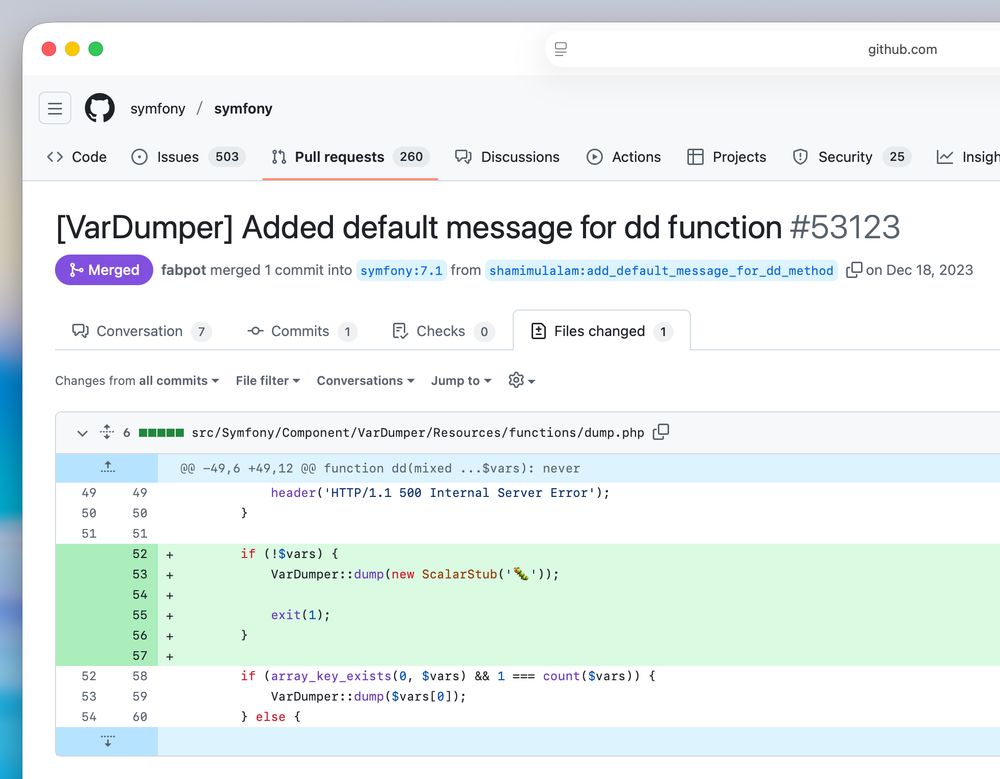
Task: Switch to the Commits tab
Action: (x=302, y=331)
